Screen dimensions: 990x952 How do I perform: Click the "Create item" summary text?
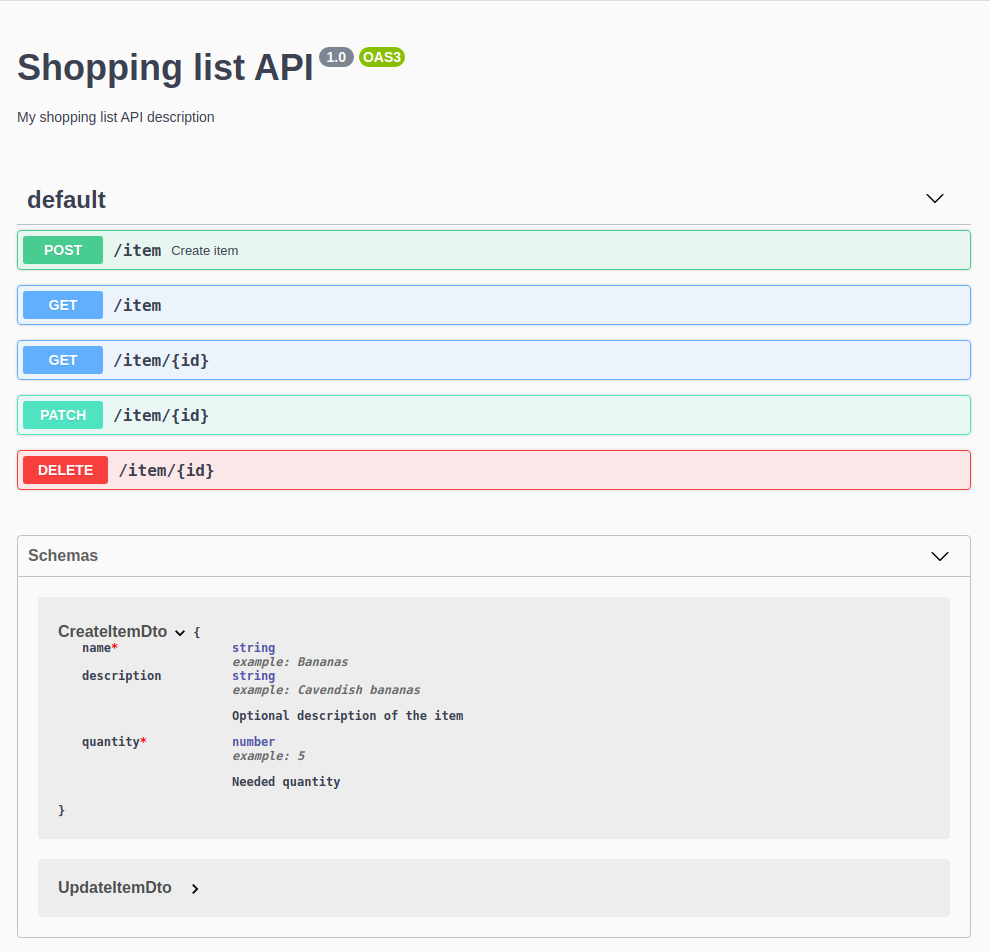pos(205,251)
